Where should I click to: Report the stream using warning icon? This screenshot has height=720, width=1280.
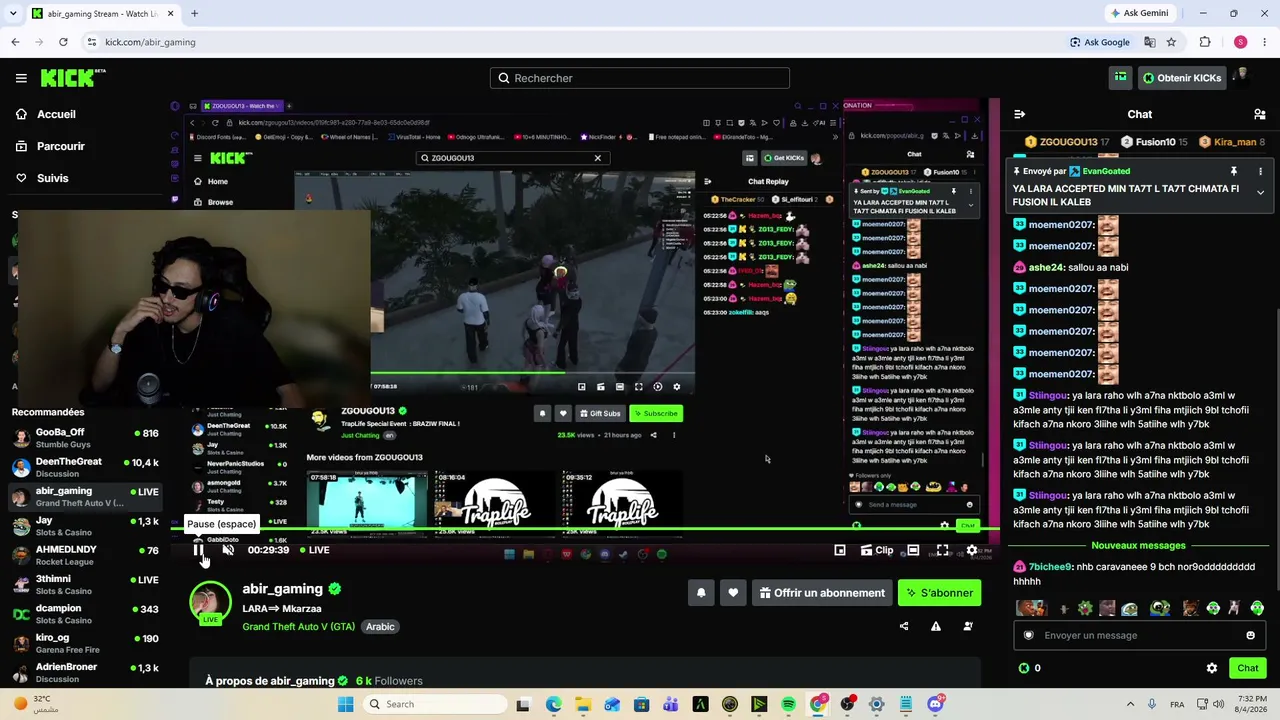pos(936,626)
